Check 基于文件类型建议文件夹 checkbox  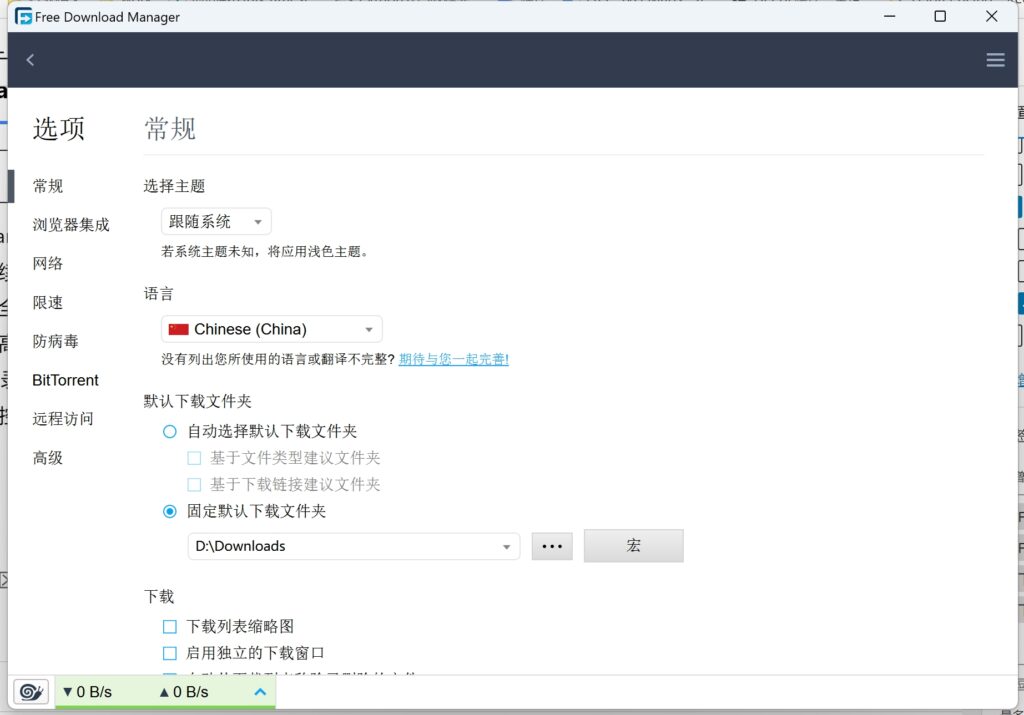[194, 458]
